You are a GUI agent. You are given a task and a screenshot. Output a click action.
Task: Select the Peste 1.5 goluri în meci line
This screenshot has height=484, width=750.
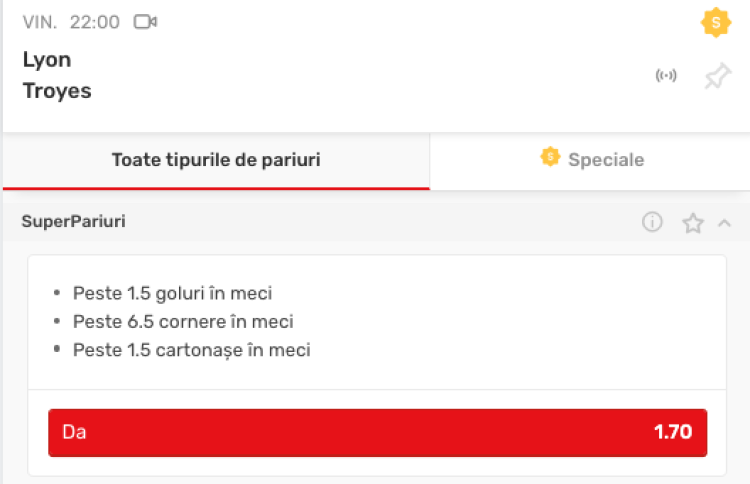point(172,293)
